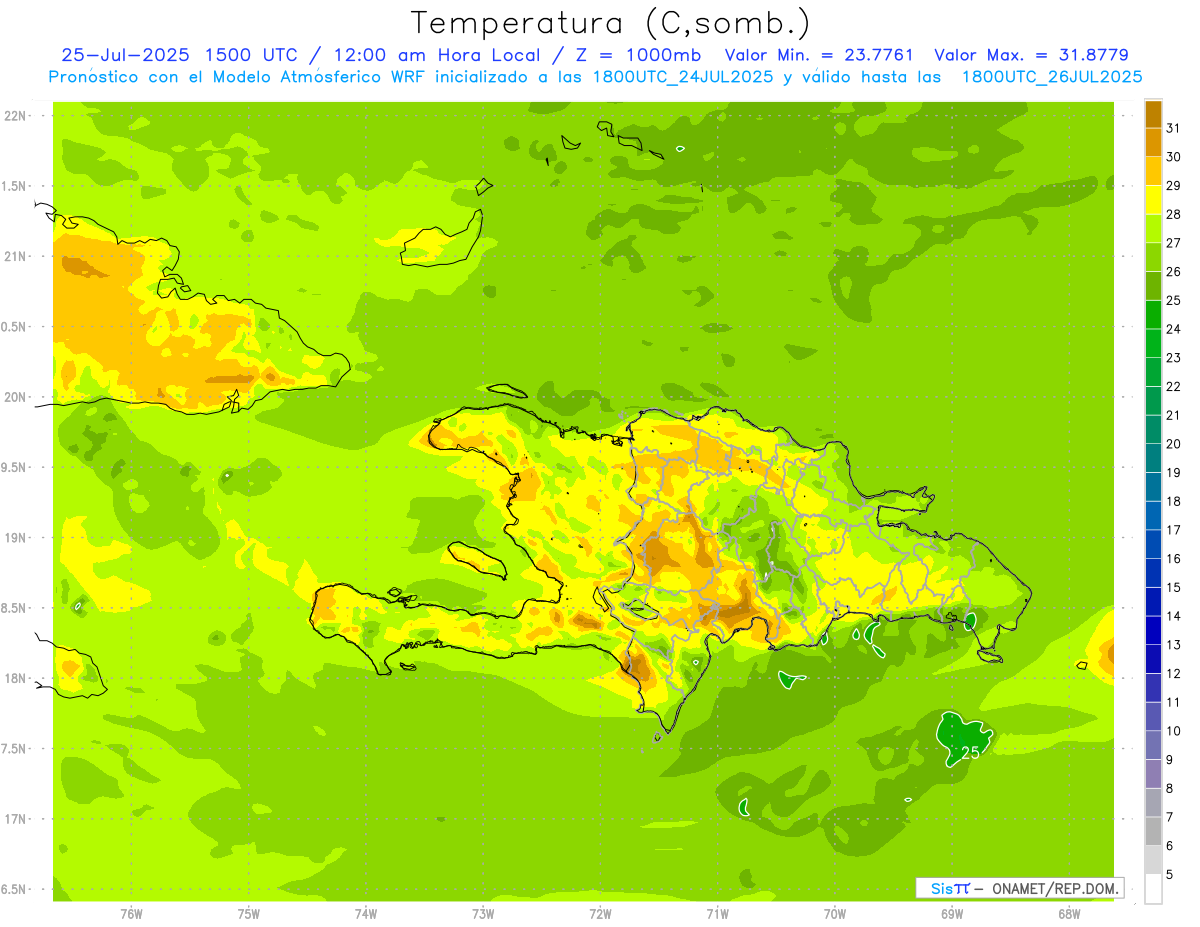This screenshot has height=927, width=1200.
Task: Click the "22N" latitude axis label
Action: [15, 115]
